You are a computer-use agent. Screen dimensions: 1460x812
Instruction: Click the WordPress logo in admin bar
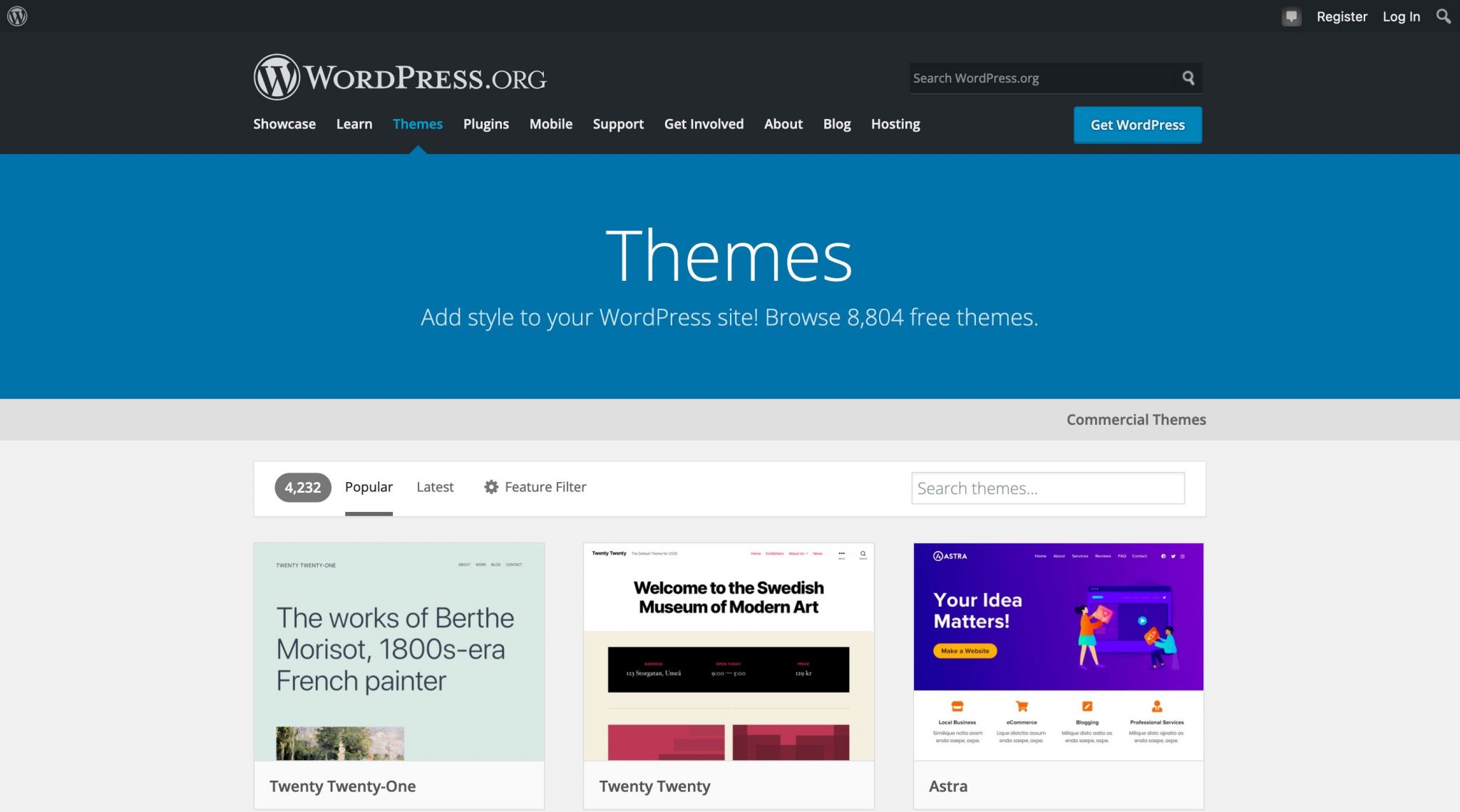click(x=17, y=16)
